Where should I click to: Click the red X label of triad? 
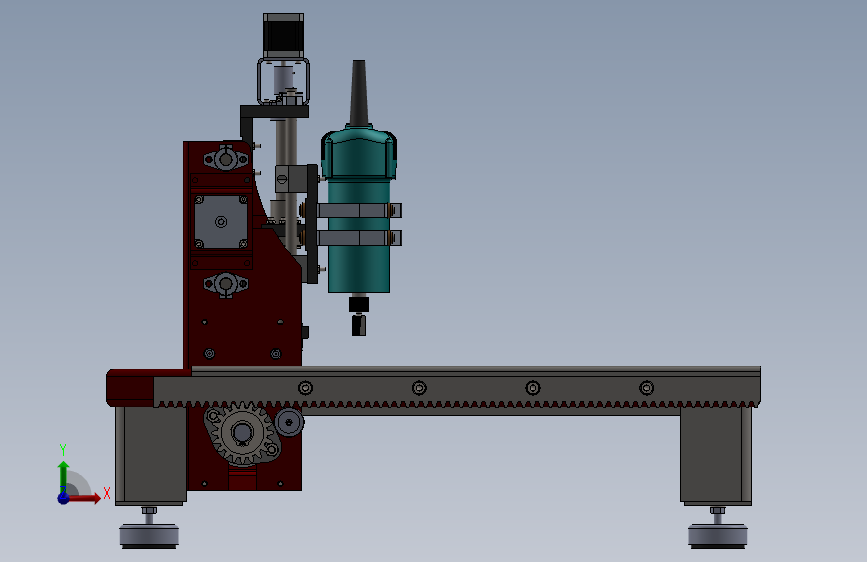click(x=107, y=493)
